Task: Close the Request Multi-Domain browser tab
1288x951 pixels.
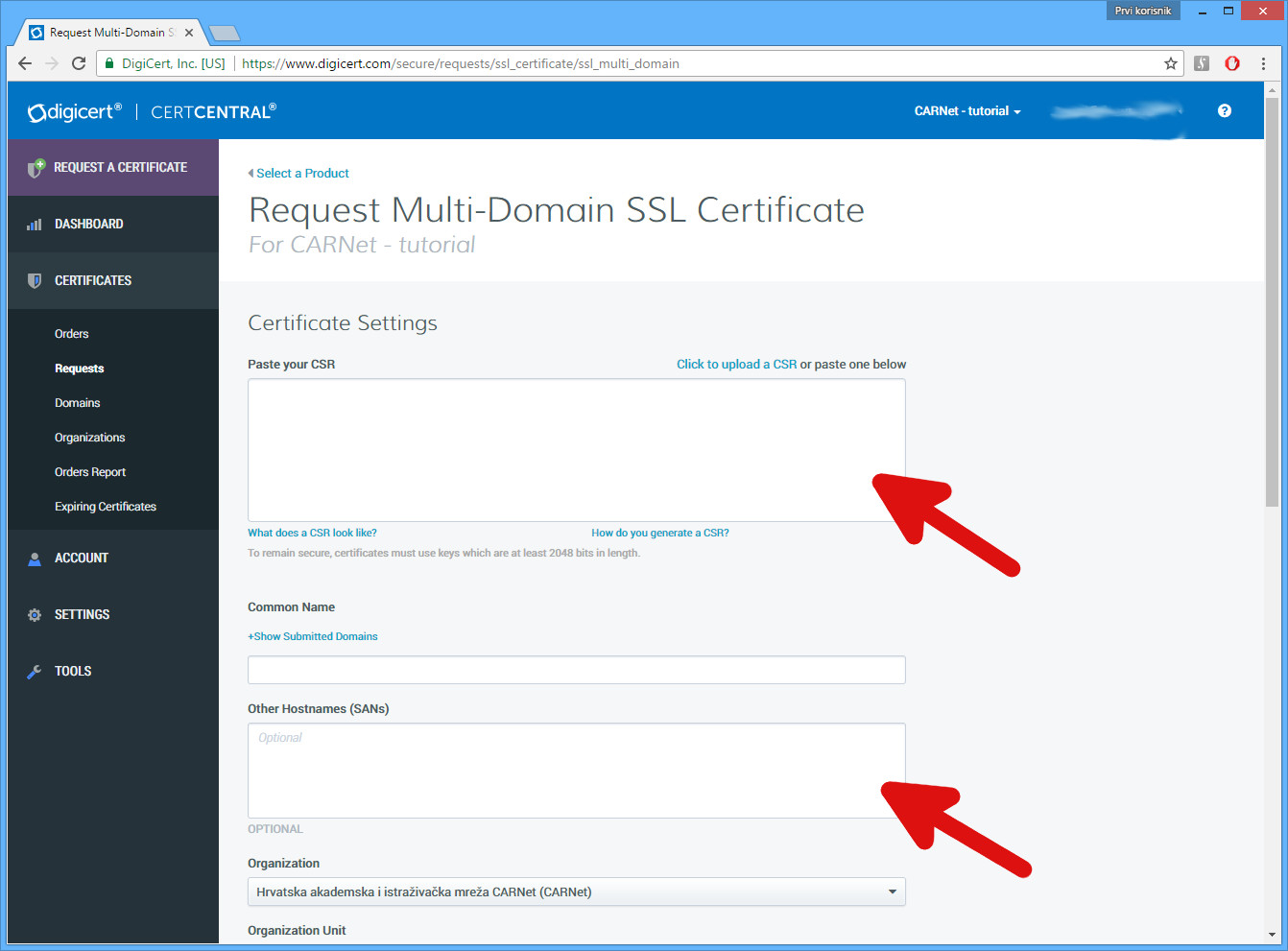Action: (189, 33)
